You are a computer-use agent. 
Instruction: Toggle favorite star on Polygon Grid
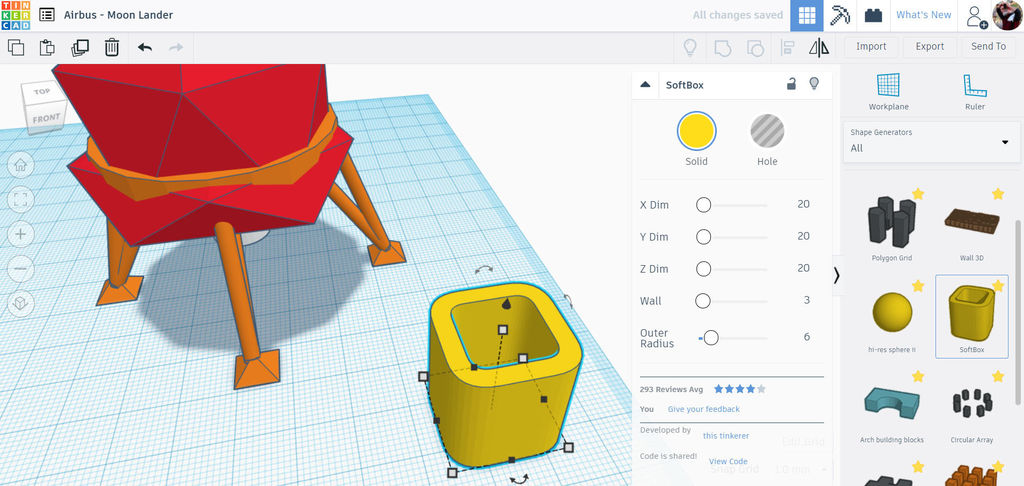tap(918, 194)
